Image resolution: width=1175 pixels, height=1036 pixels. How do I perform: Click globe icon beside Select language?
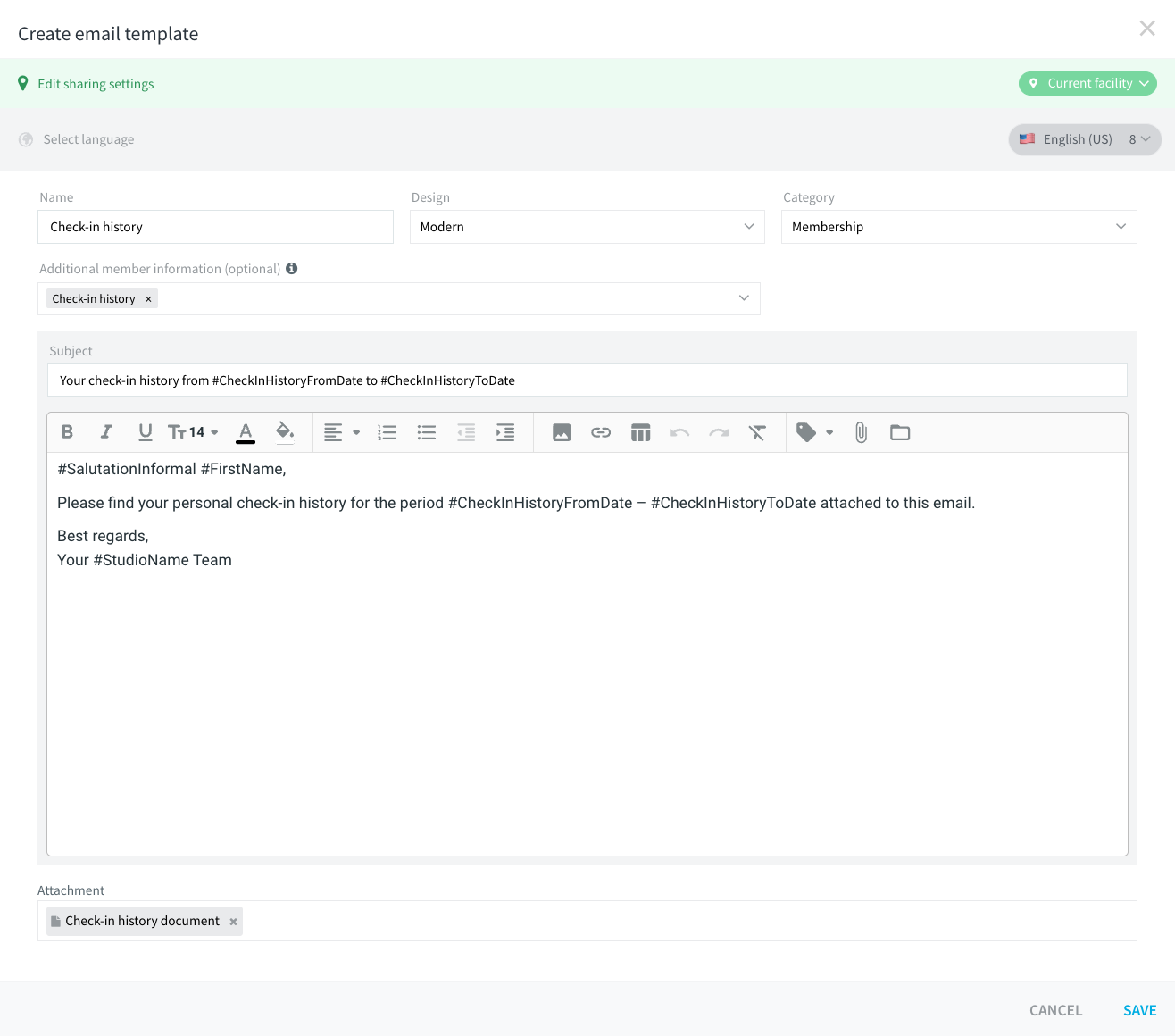click(26, 139)
